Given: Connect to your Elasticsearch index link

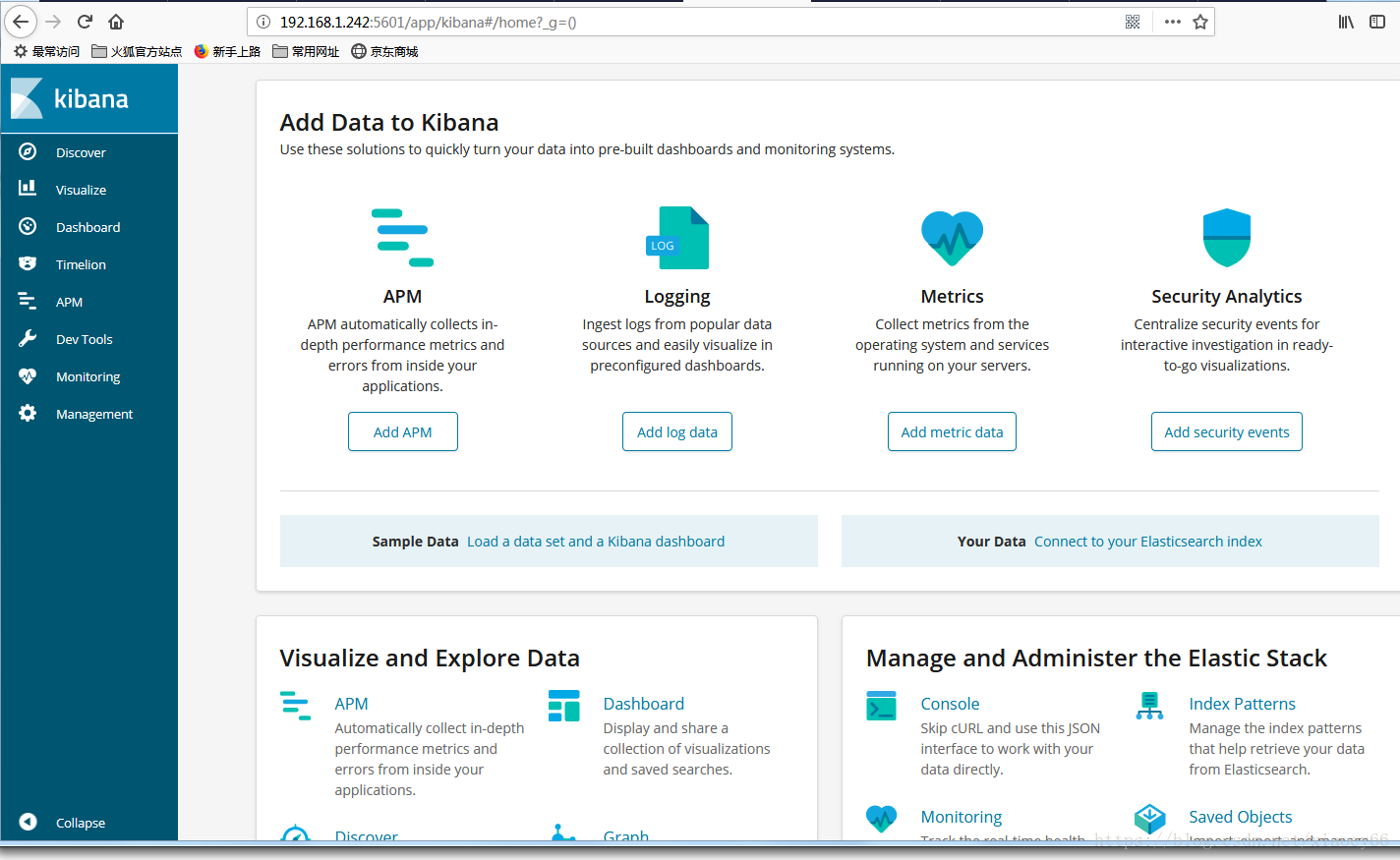Looking at the screenshot, I should pyautogui.click(x=1148, y=542).
